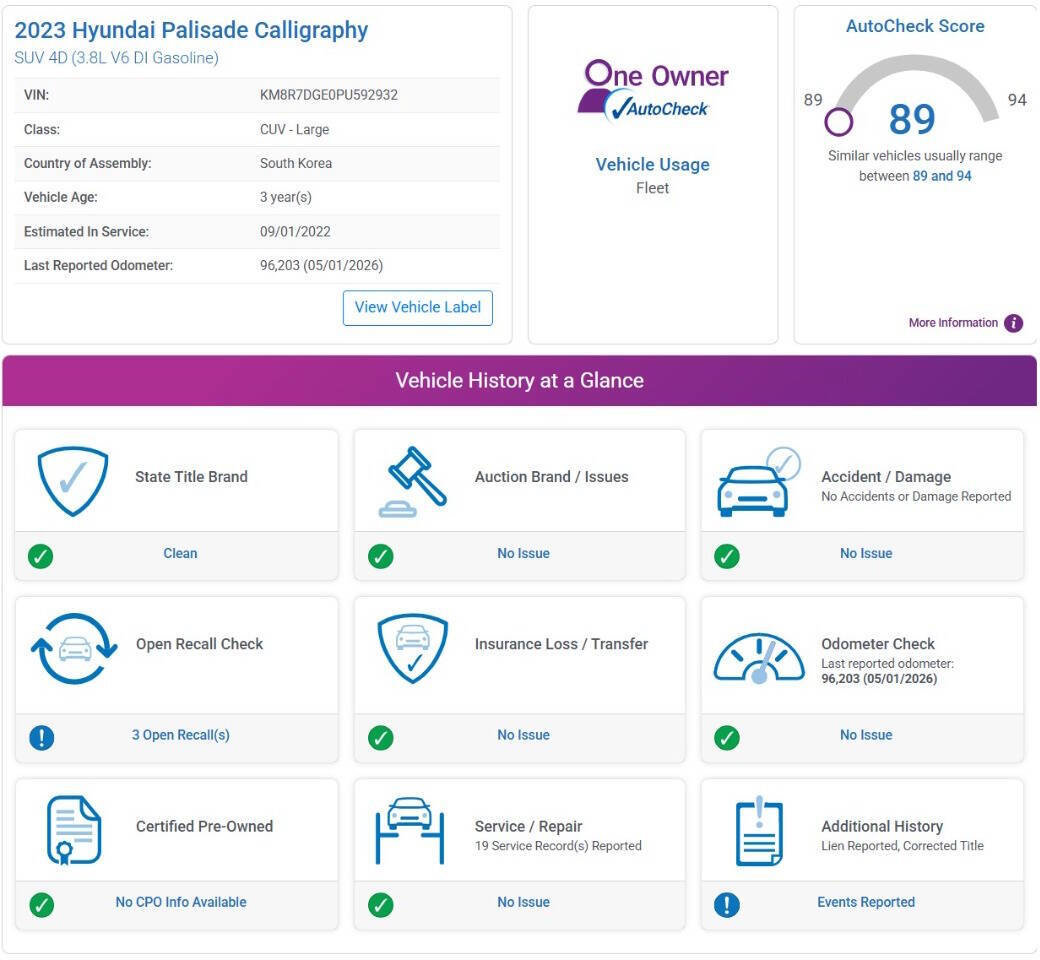Click blue alert icon beside 3 Open Recall(s)
1040x960 pixels.
(x=42, y=737)
